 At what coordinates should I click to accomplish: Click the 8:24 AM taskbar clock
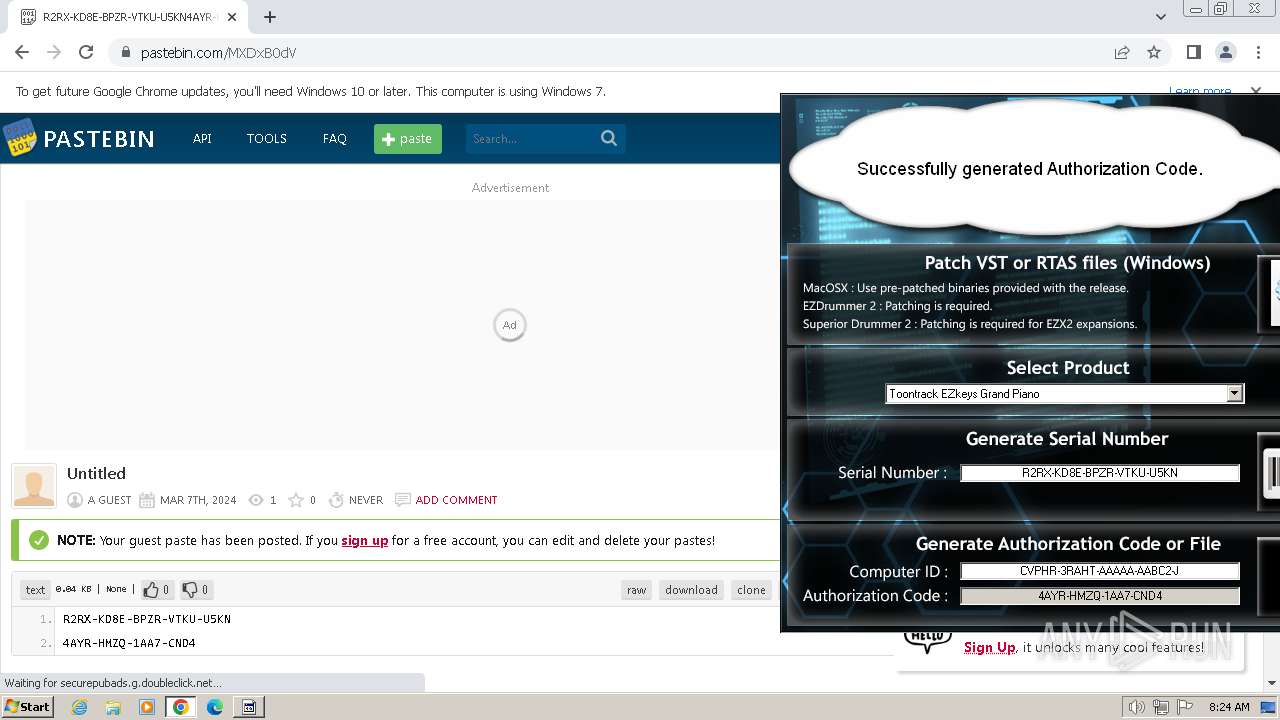(1229, 707)
